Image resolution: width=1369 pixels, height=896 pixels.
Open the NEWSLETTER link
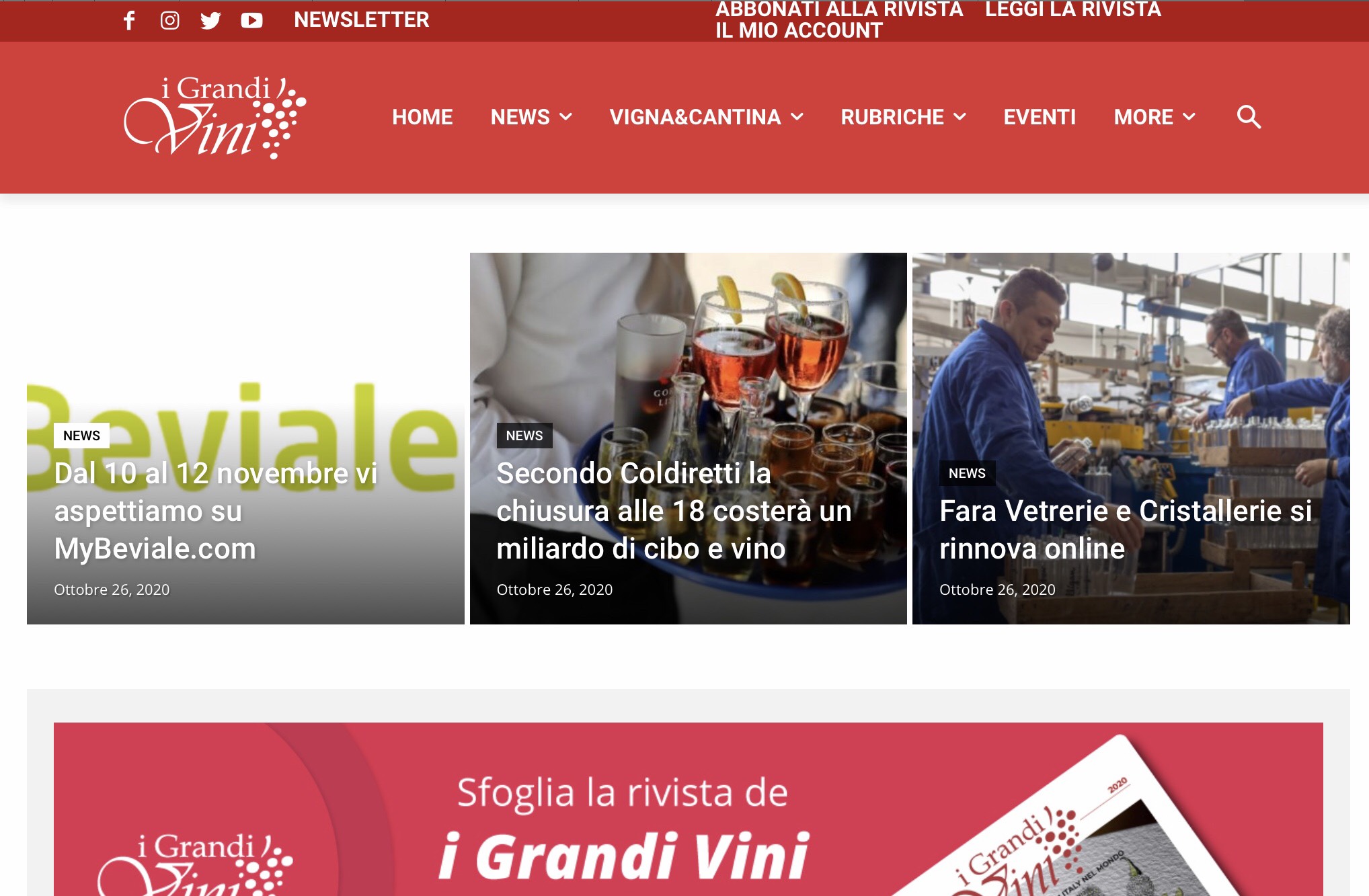[362, 20]
